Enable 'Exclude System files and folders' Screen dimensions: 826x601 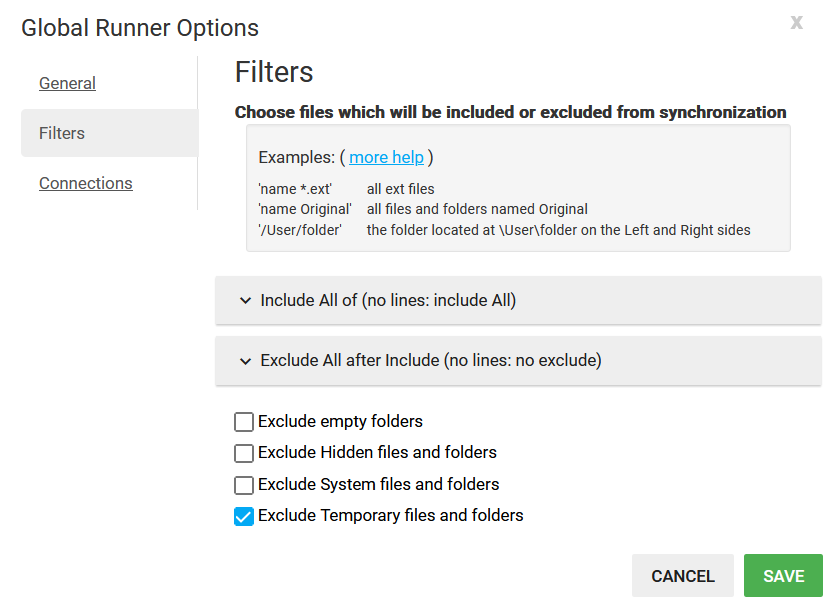[x=243, y=485]
